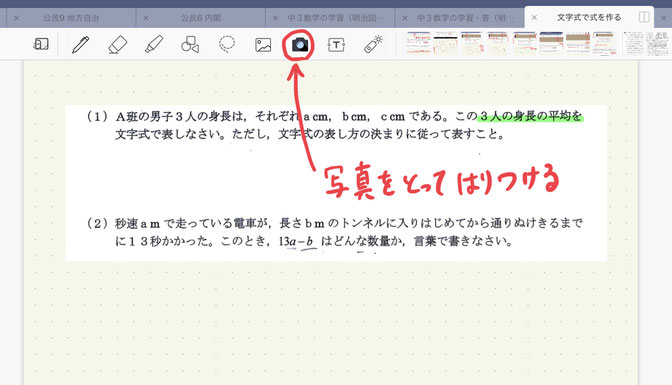Click the underlined expression 13a−b

coord(296,241)
